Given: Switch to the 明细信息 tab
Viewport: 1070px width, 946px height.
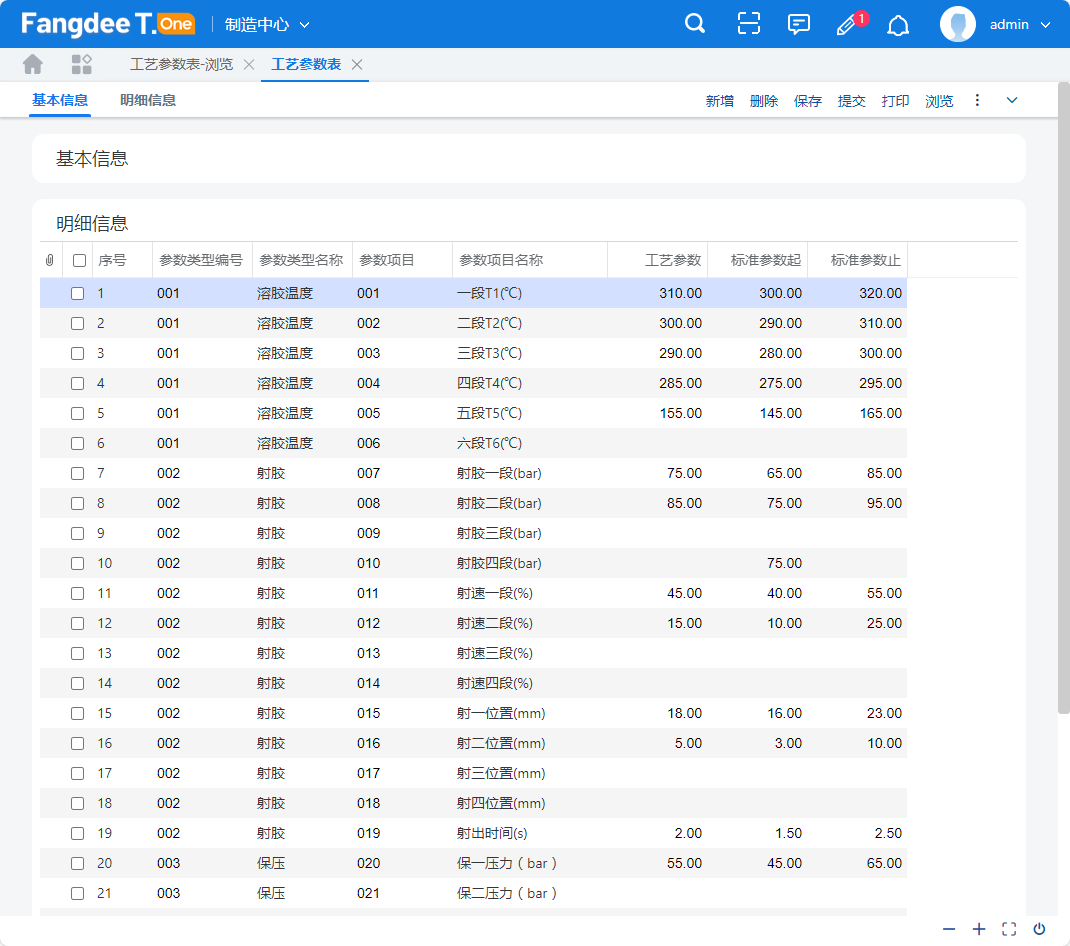Looking at the screenshot, I should point(148,100).
